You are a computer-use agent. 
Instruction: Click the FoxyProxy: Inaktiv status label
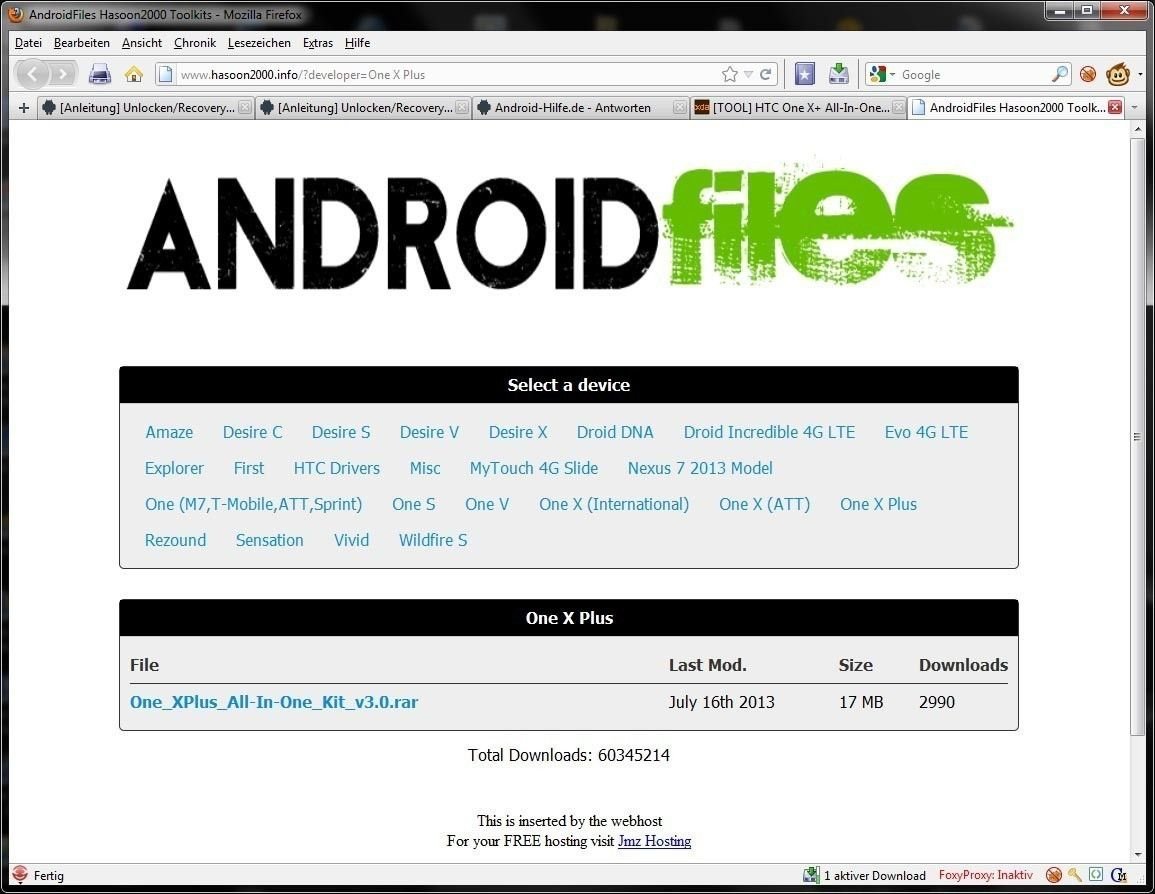[x=986, y=875]
